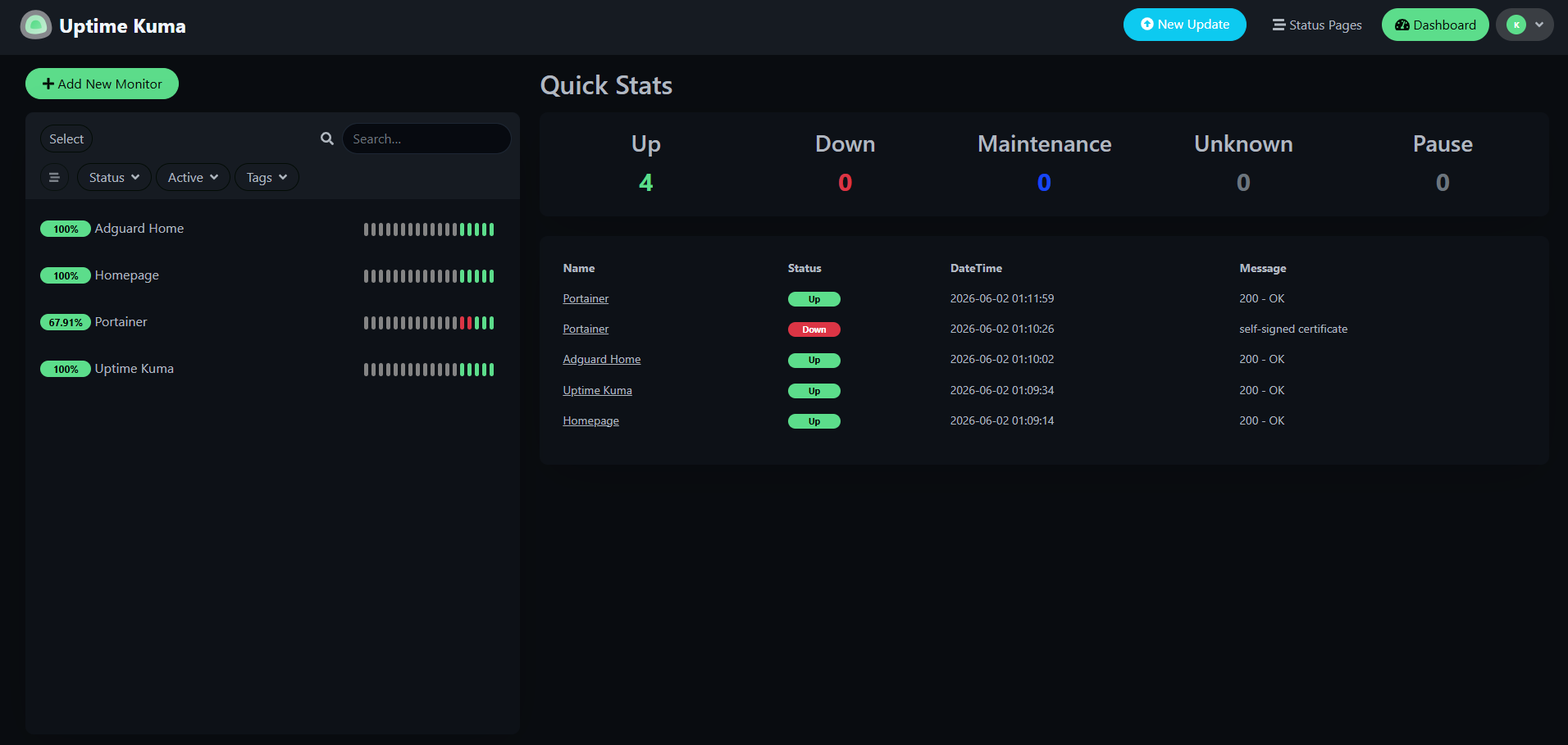Viewport: 1568px width, 745px height.
Task: Click the New Update button
Action: click(1184, 25)
